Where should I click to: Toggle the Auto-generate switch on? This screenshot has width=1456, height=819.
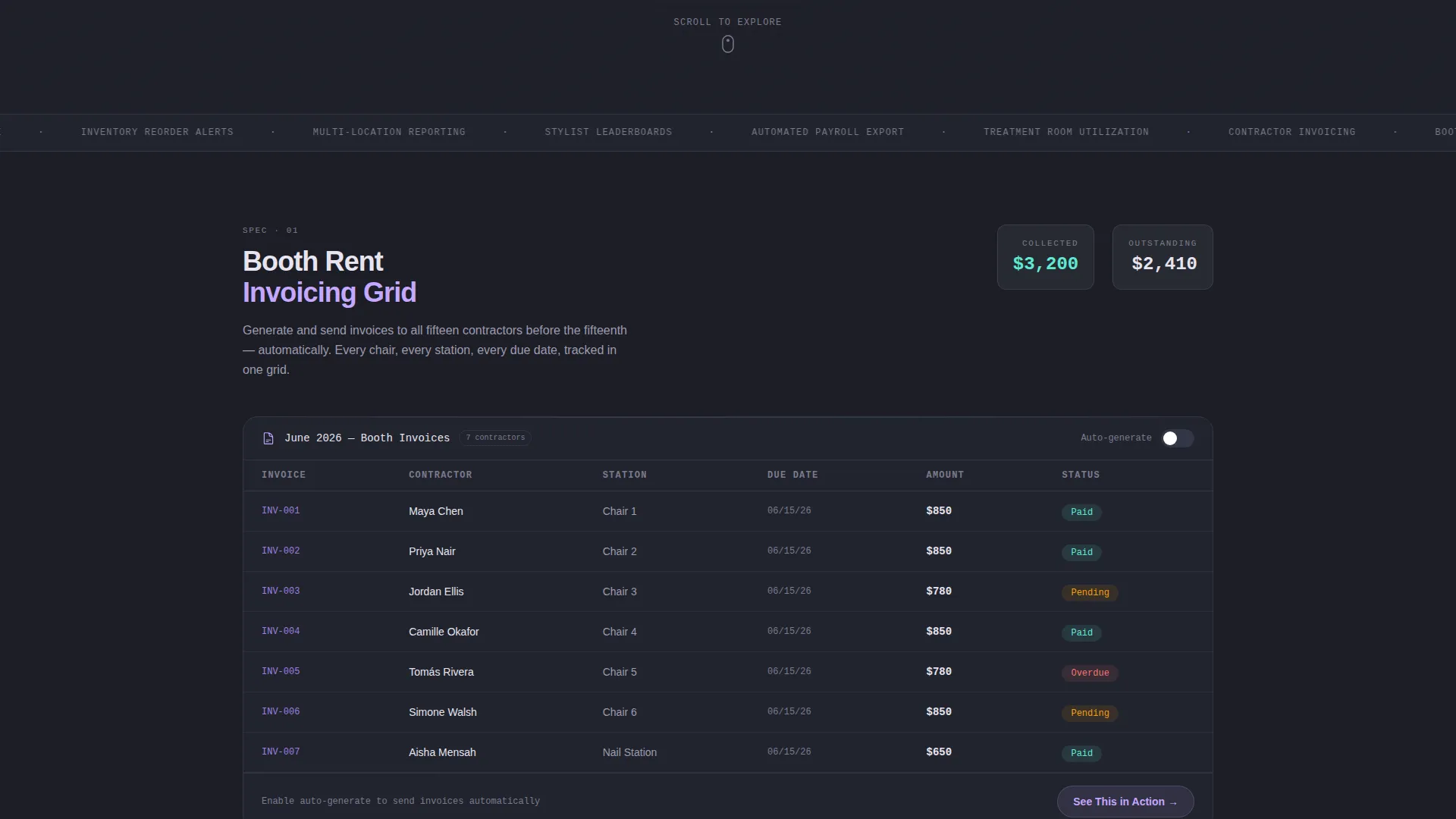[x=1178, y=438]
